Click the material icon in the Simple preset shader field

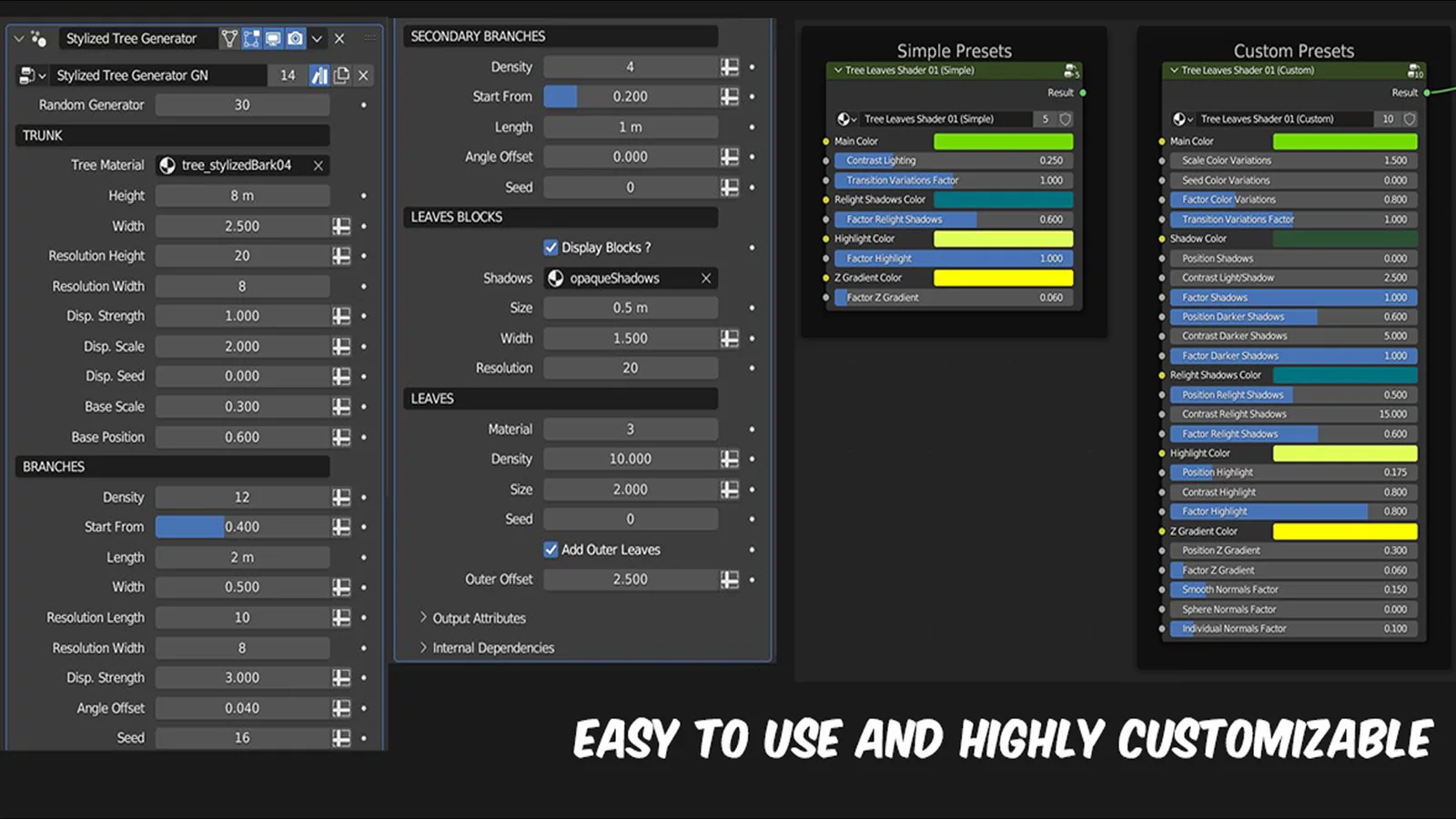[845, 119]
